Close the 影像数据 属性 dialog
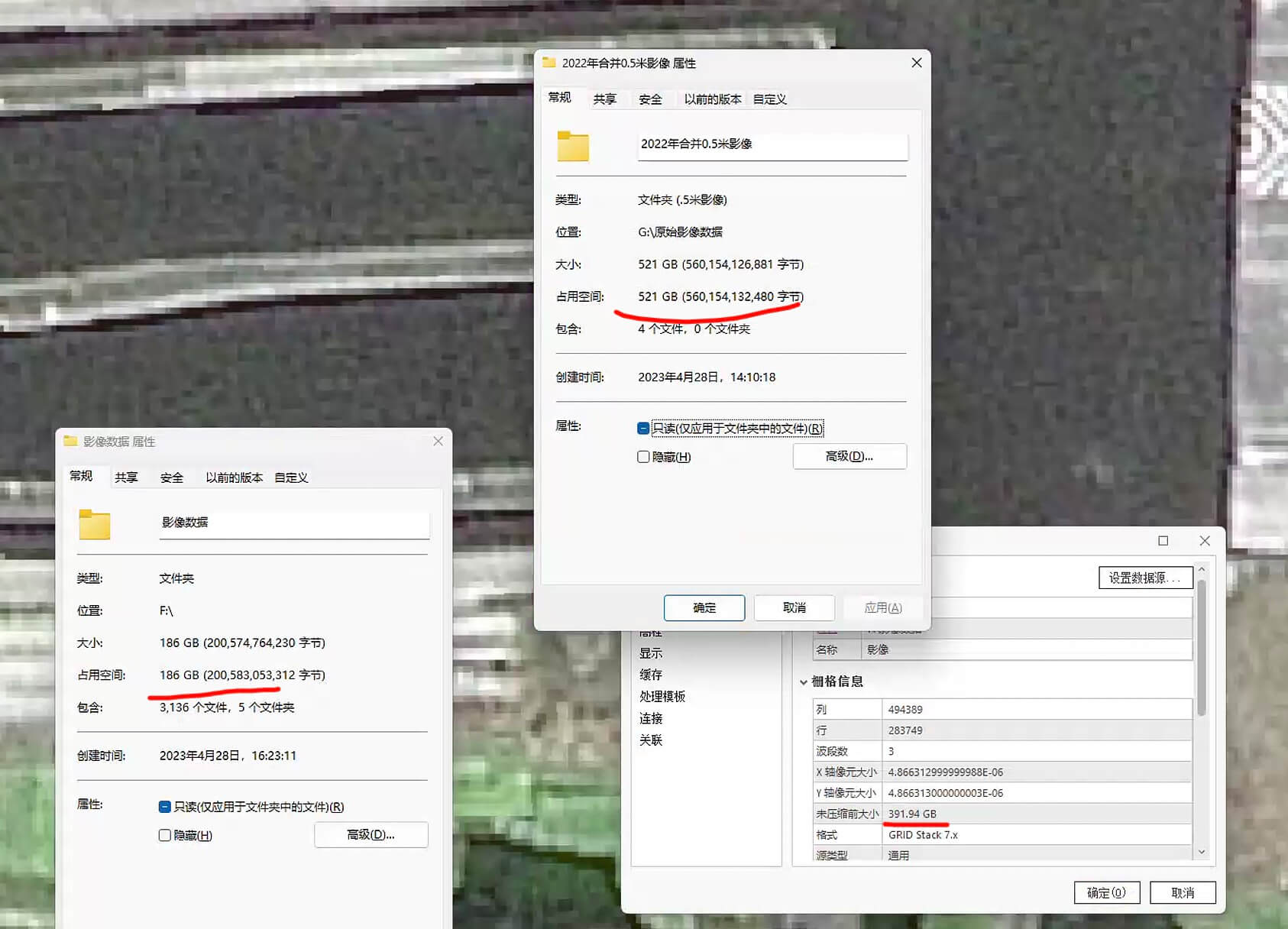 [438, 442]
